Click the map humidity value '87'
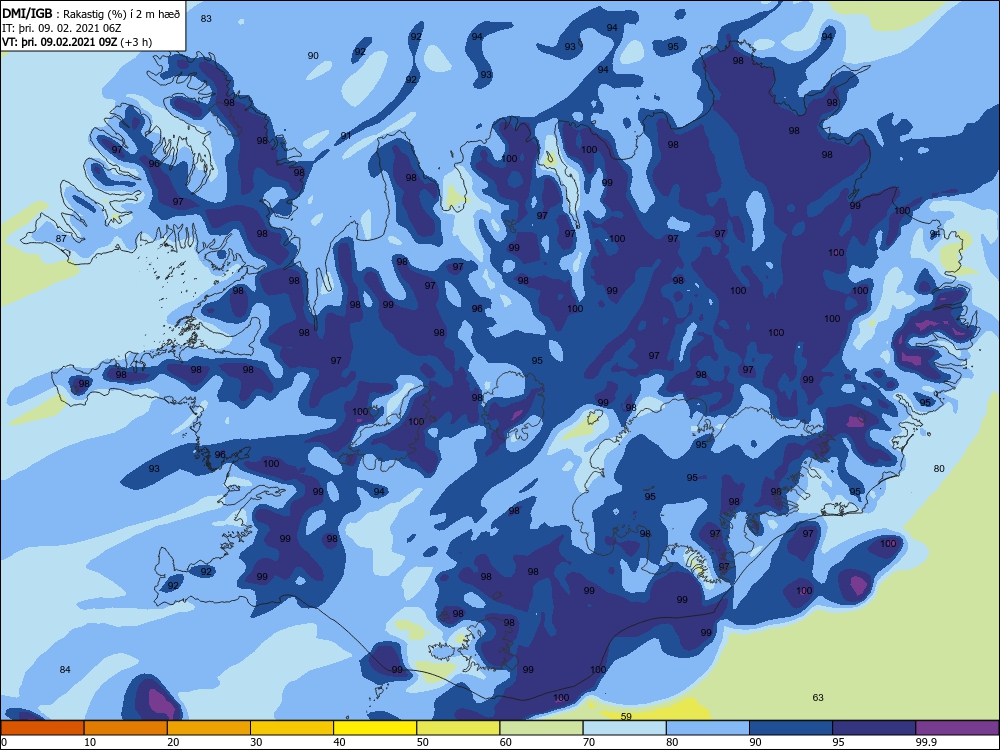 pos(61,239)
